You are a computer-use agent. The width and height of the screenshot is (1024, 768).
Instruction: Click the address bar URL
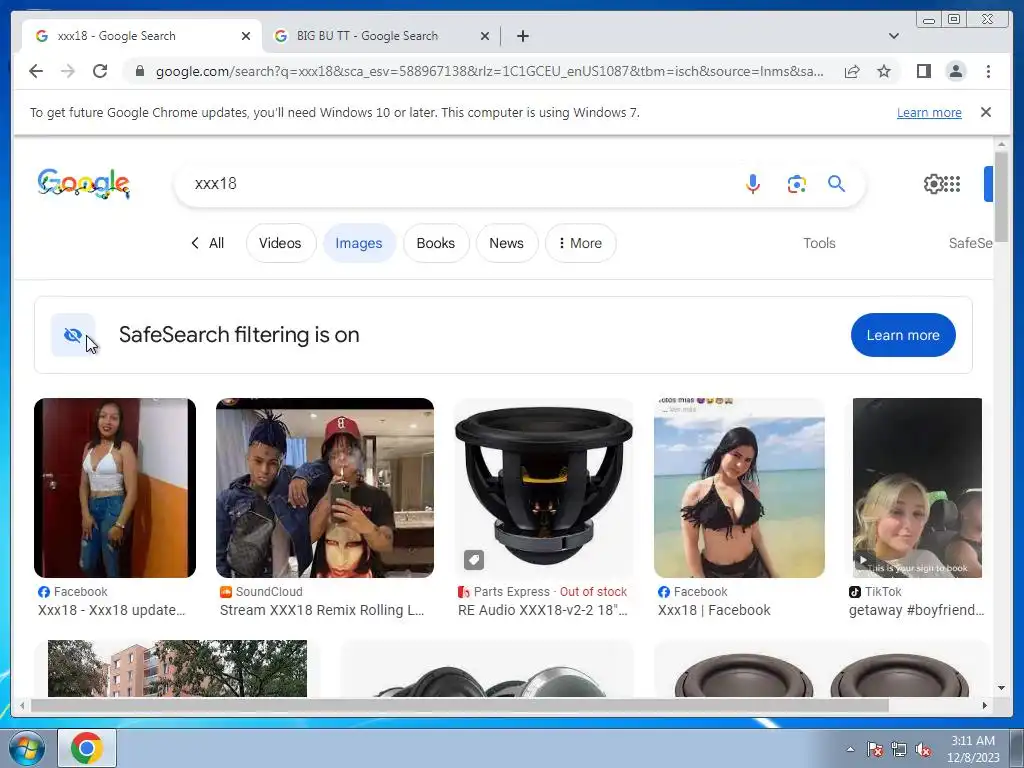pos(489,71)
